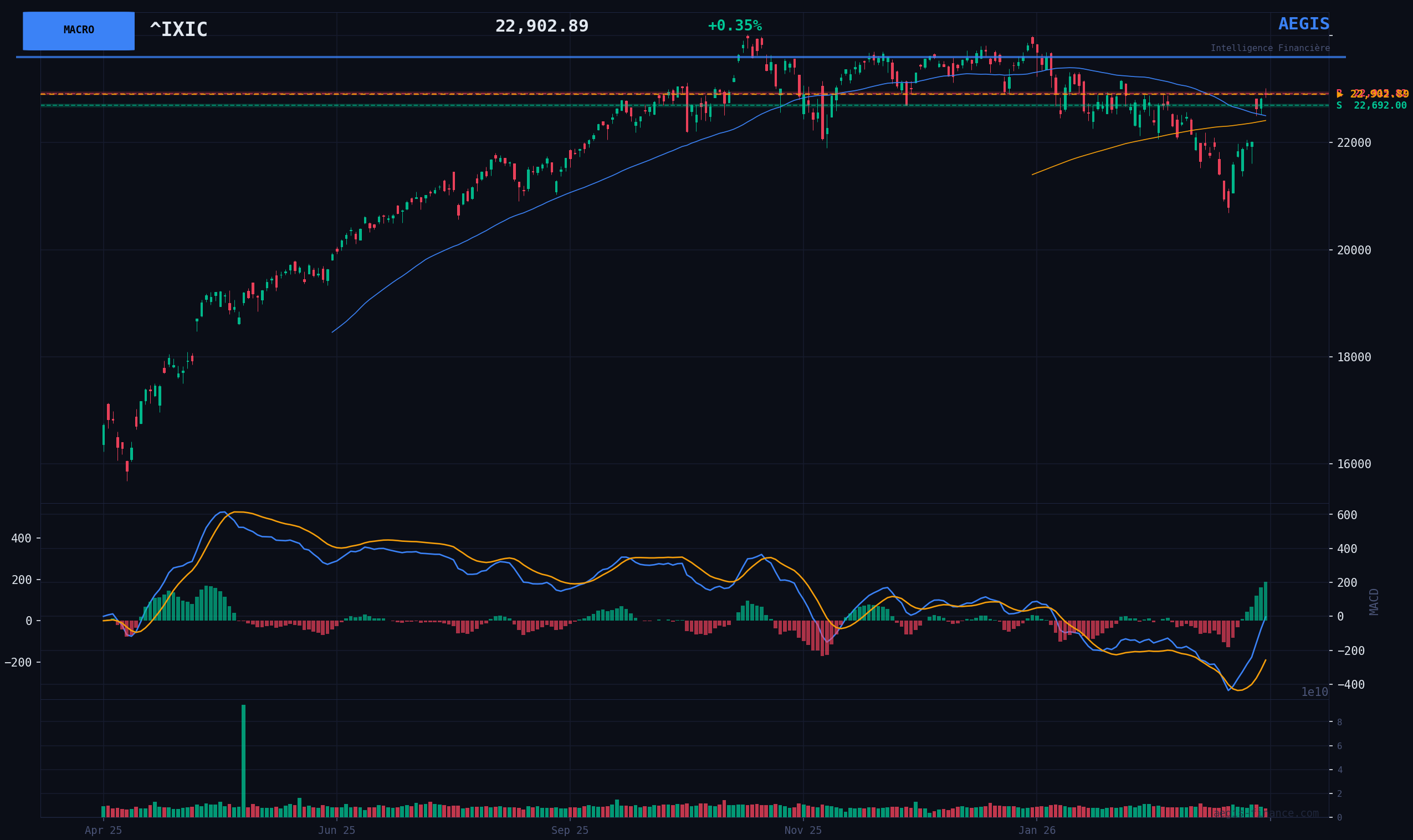Click the 22,902.89 header price
This screenshot has height=840, width=1413.
[x=541, y=27]
